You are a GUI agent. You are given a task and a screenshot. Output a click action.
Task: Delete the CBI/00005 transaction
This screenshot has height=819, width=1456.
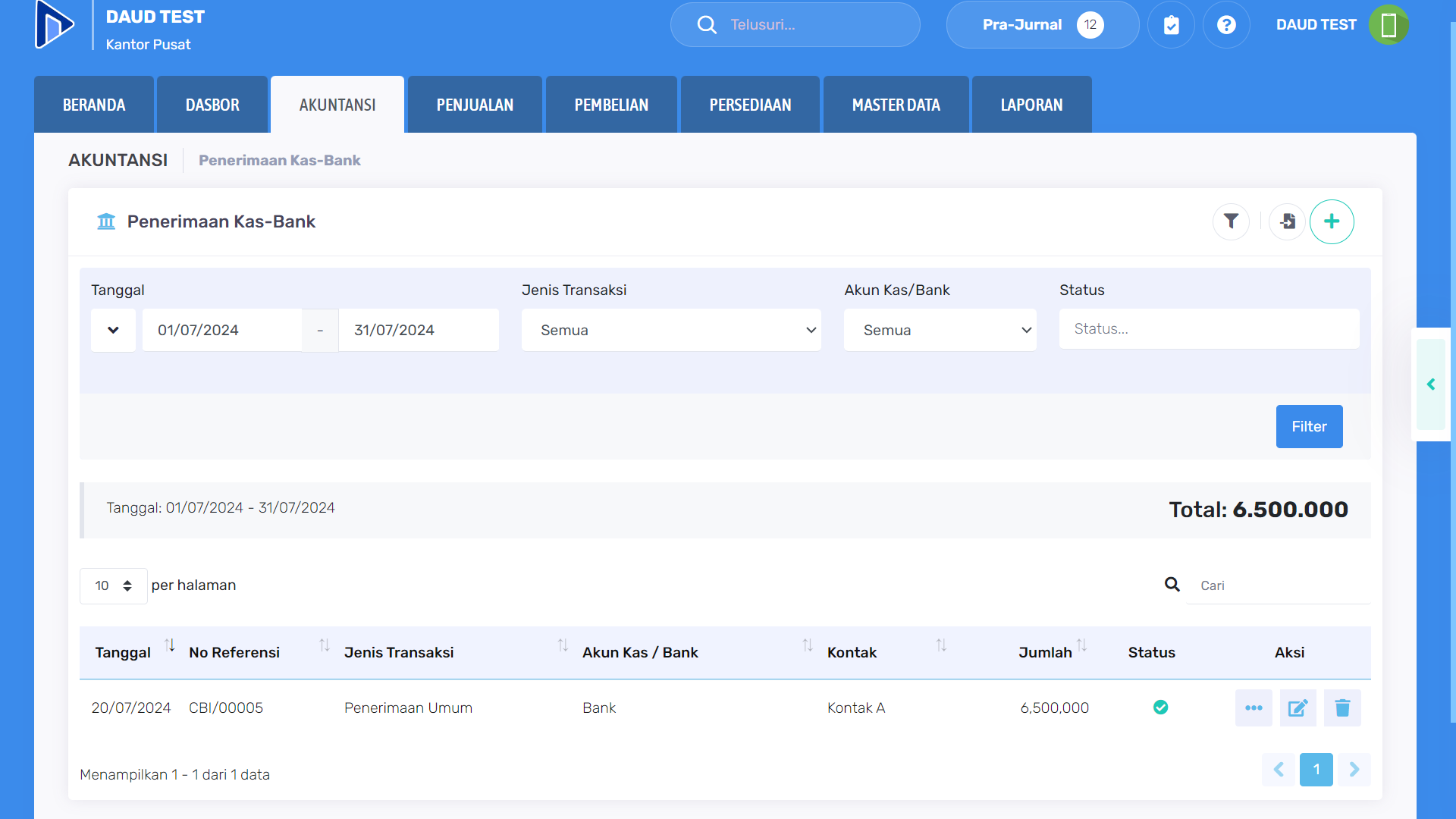pos(1342,708)
